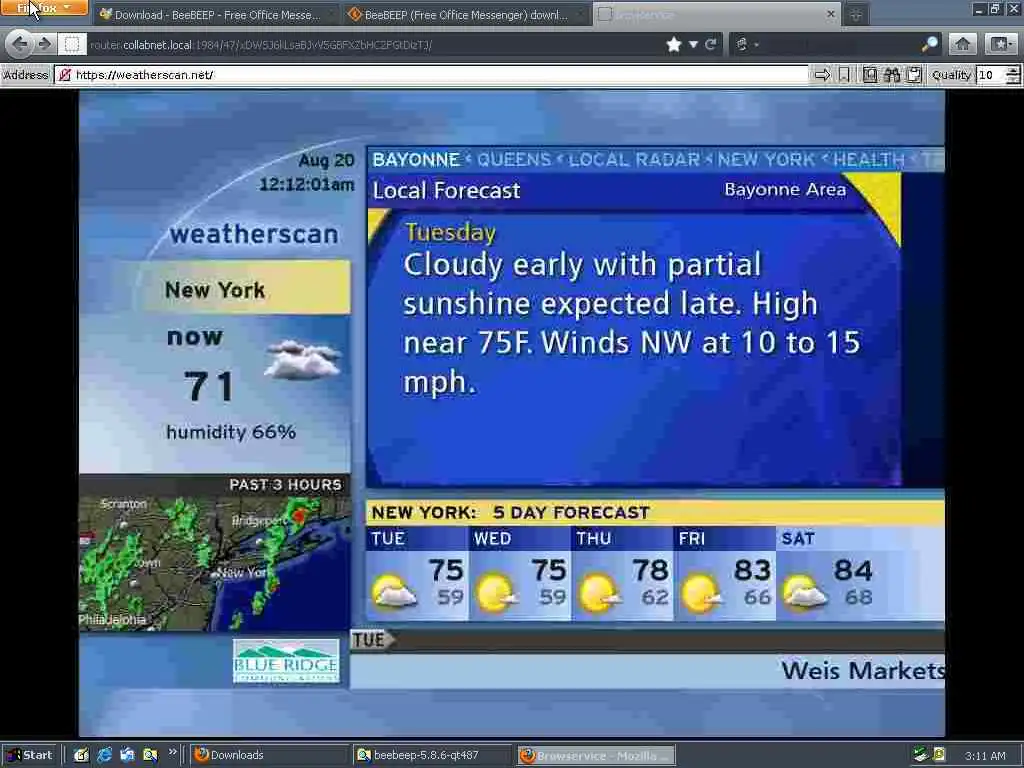Click the taskbar clock showing 3:11 AM
The image size is (1024, 768).
click(x=985, y=756)
